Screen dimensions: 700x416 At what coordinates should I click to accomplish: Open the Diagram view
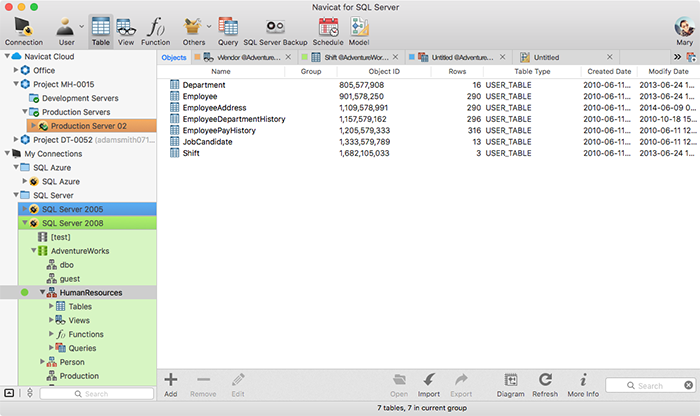(510, 385)
